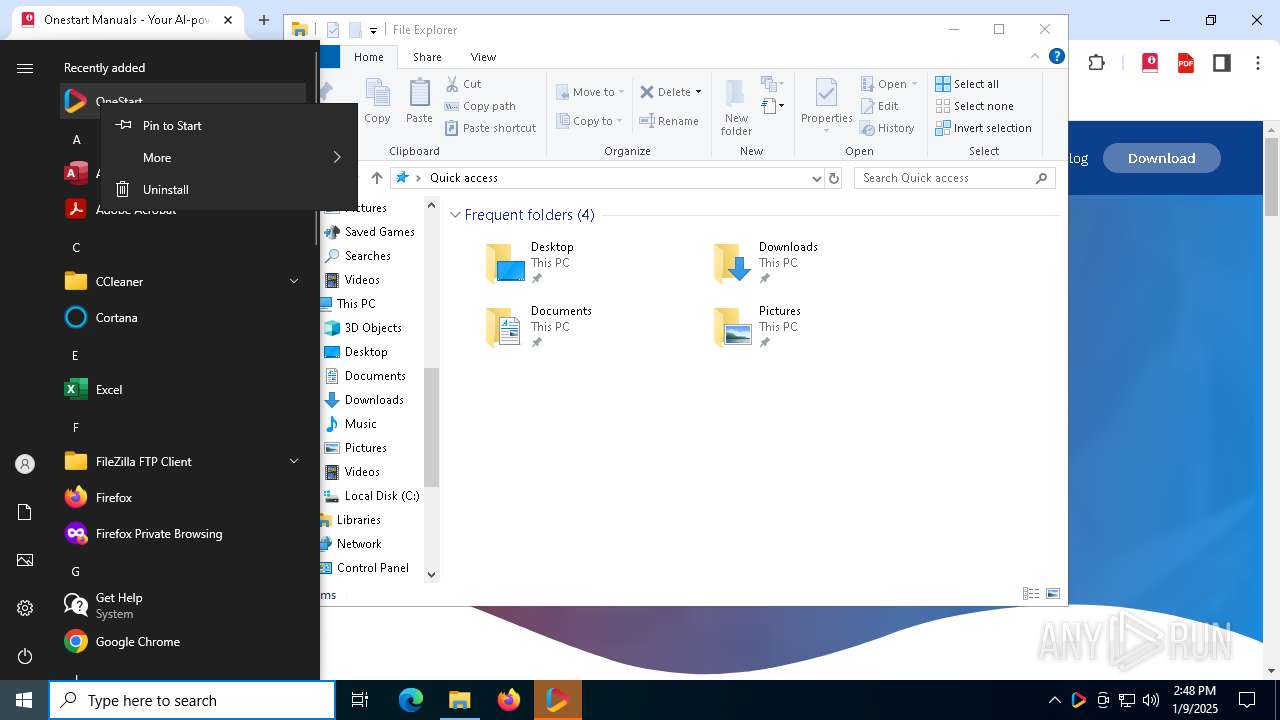Click the Open dropdown in ribbon
The image size is (1280, 720).
click(888, 84)
